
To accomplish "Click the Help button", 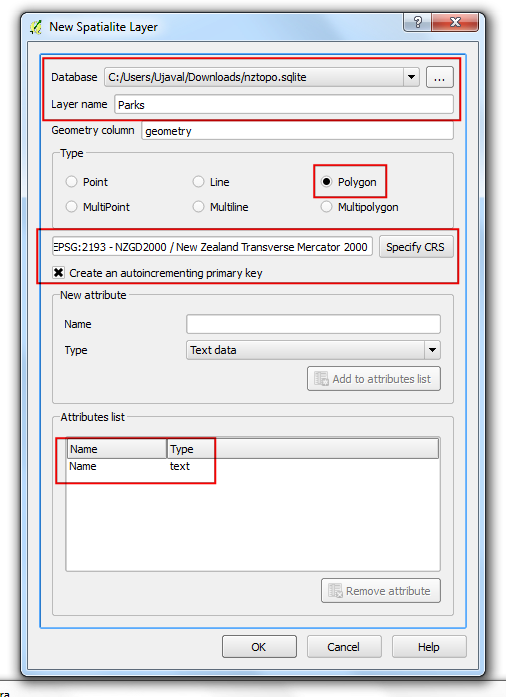I will point(429,647).
